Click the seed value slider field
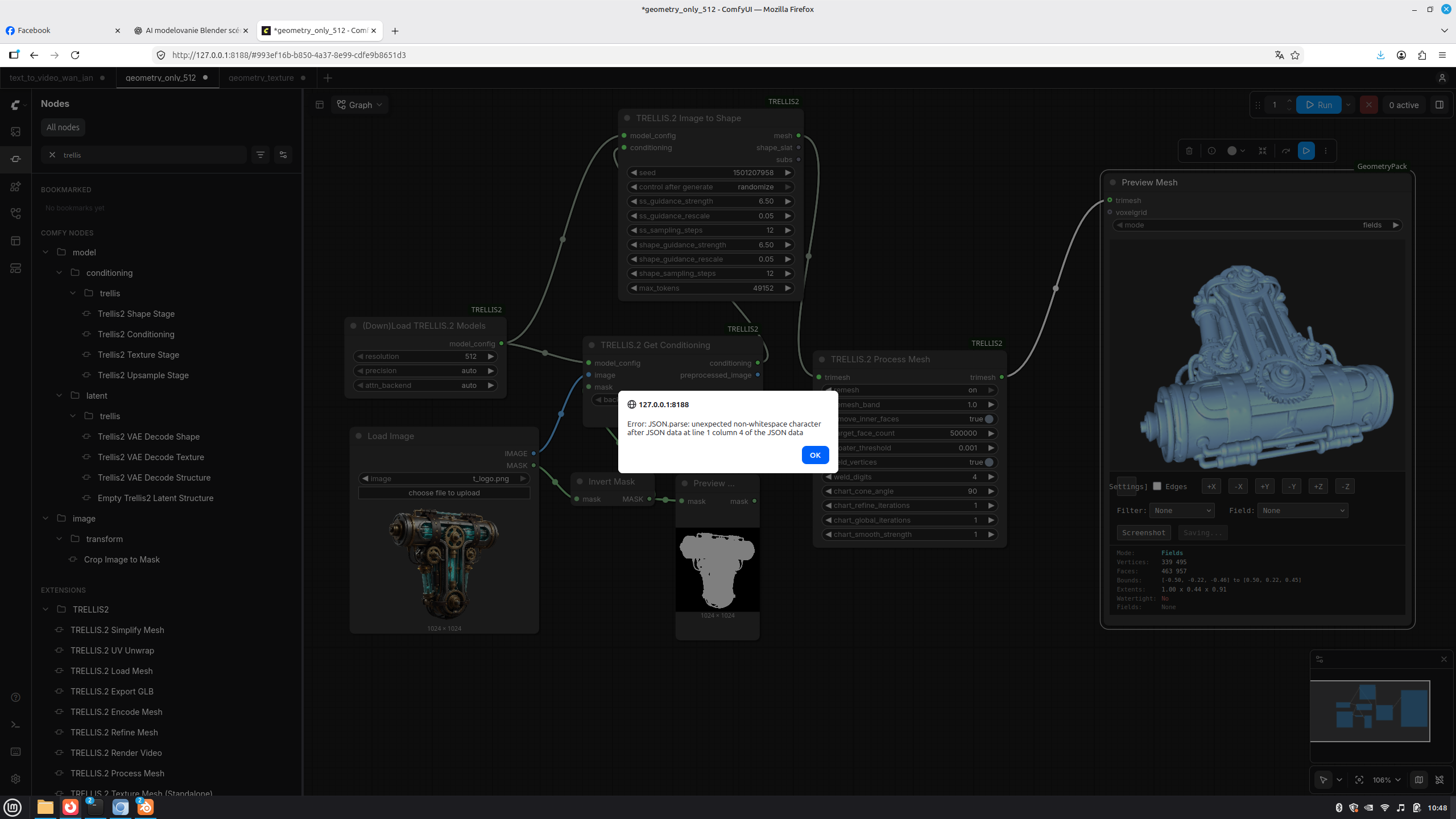This screenshot has width=1456, height=819. click(710, 172)
